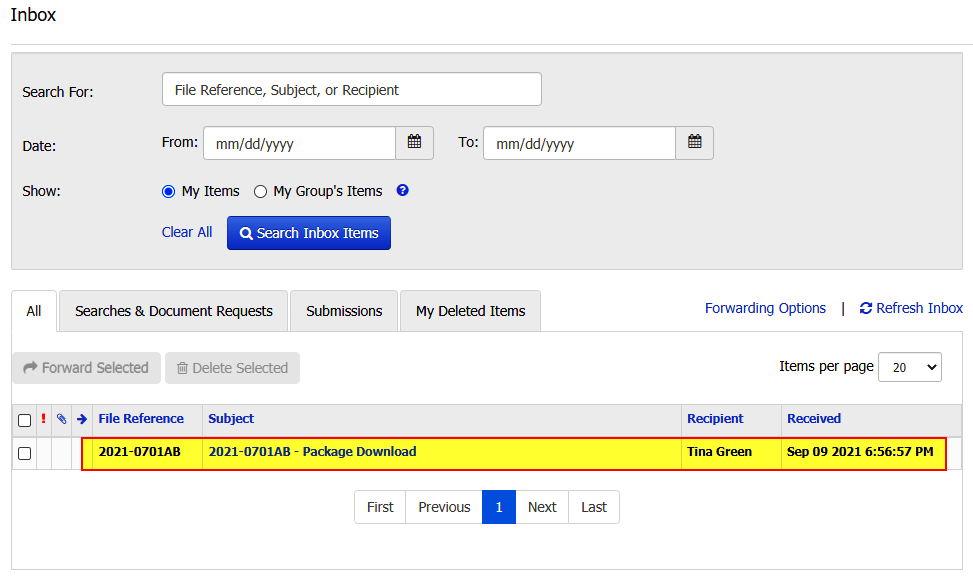973x578 pixels.
Task: Check the box for the 2021-0701AB row
Action: pyautogui.click(x=25, y=453)
